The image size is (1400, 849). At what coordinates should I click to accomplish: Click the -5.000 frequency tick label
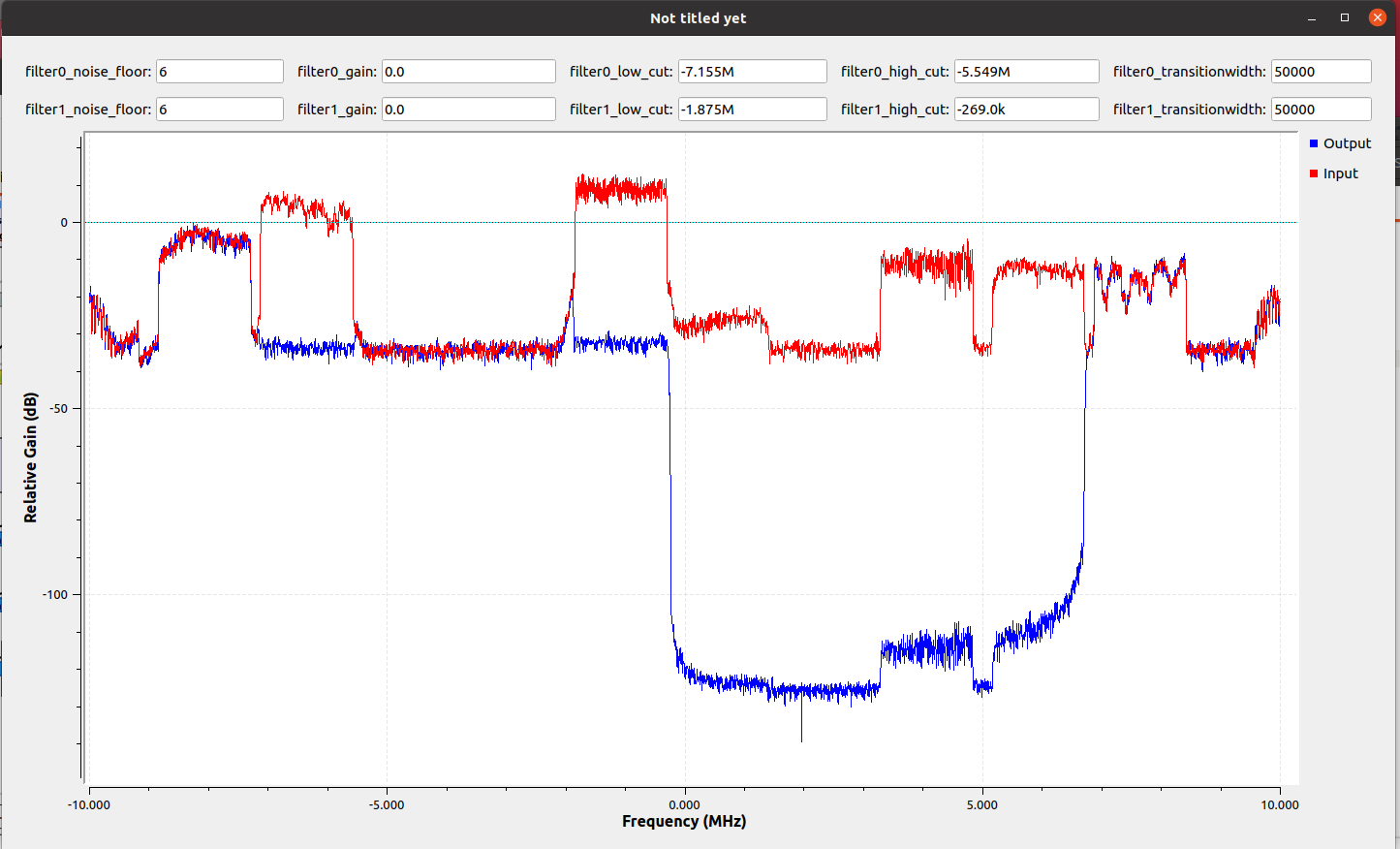click(387, 805)
